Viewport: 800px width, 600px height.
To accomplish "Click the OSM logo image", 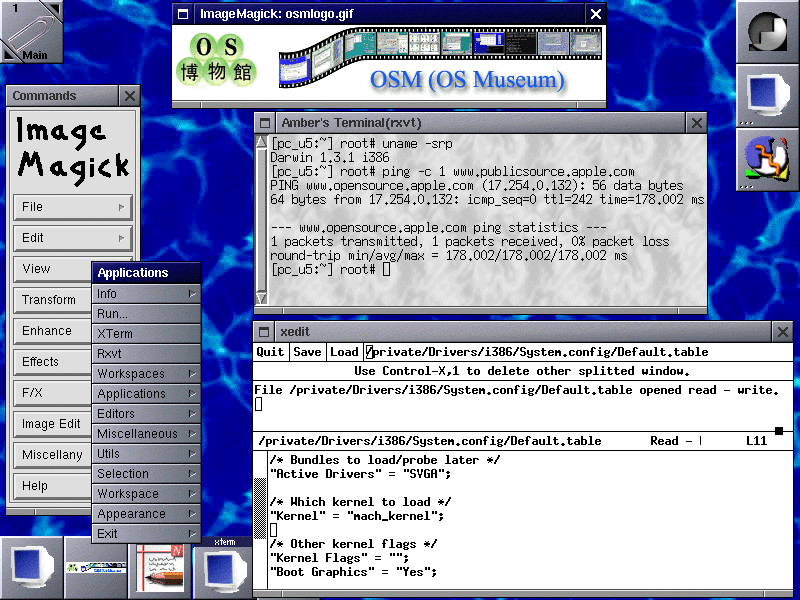I will 389,63.
